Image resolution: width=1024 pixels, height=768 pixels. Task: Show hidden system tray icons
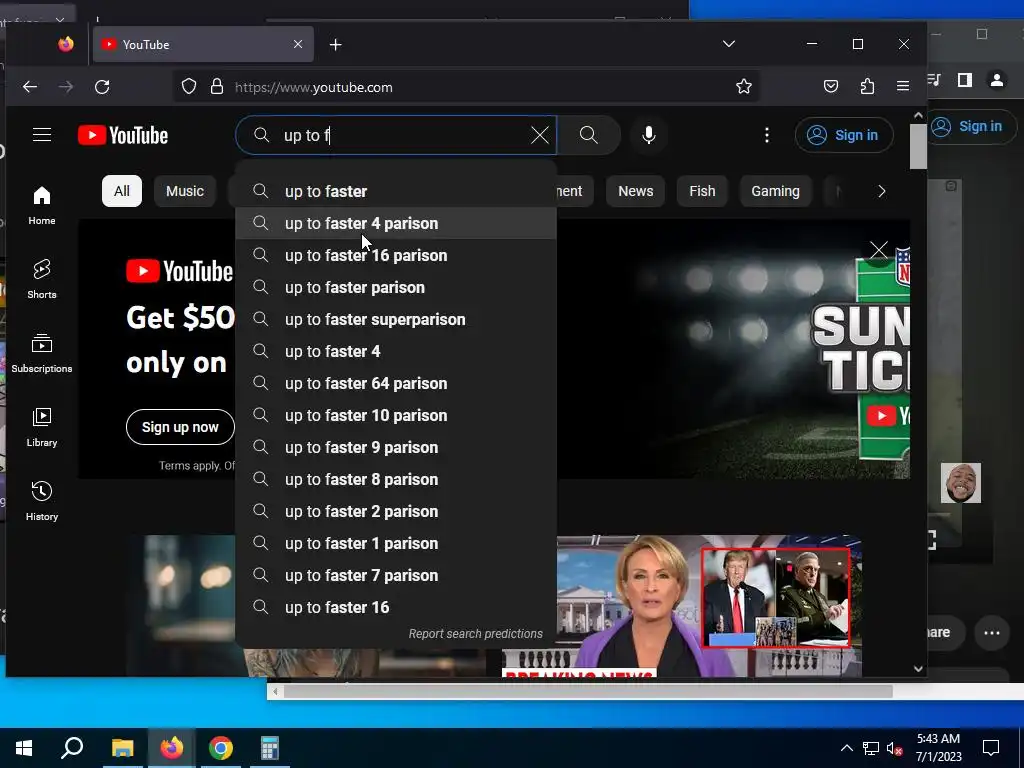tap(846, 748)
